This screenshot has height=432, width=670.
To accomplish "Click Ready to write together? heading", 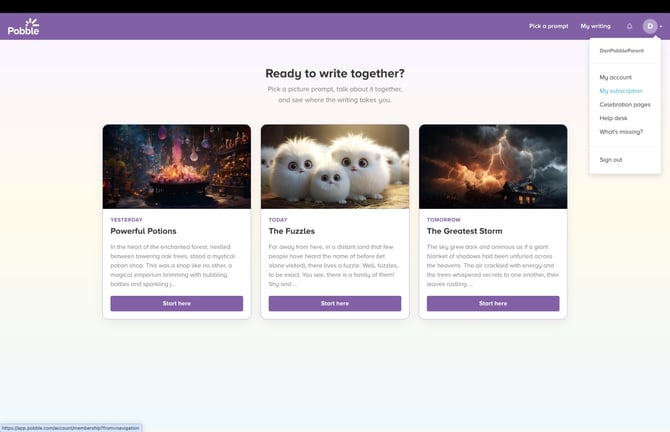I will 335,73.
